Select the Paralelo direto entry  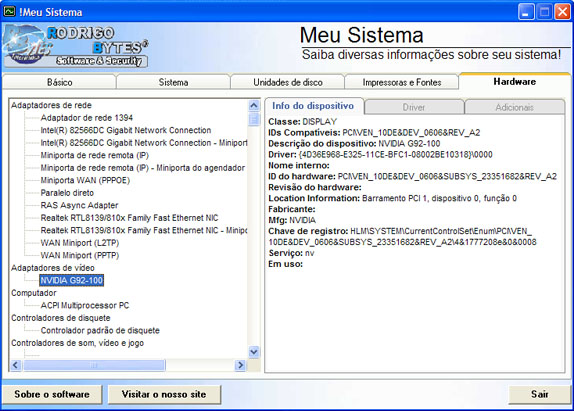(67, 193)
